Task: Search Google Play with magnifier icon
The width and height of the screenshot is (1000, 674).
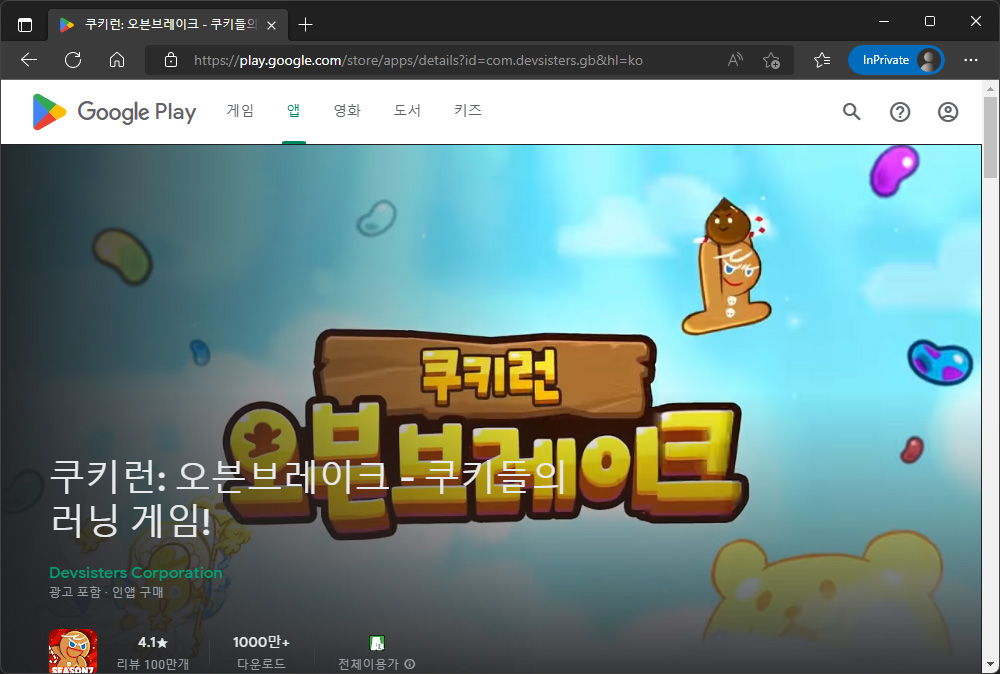Action: [851, 112]
